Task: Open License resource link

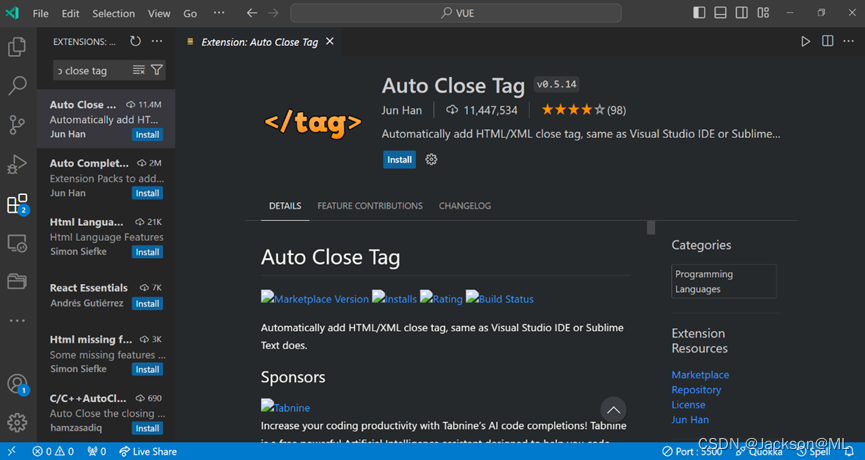Action: [688, 404]
